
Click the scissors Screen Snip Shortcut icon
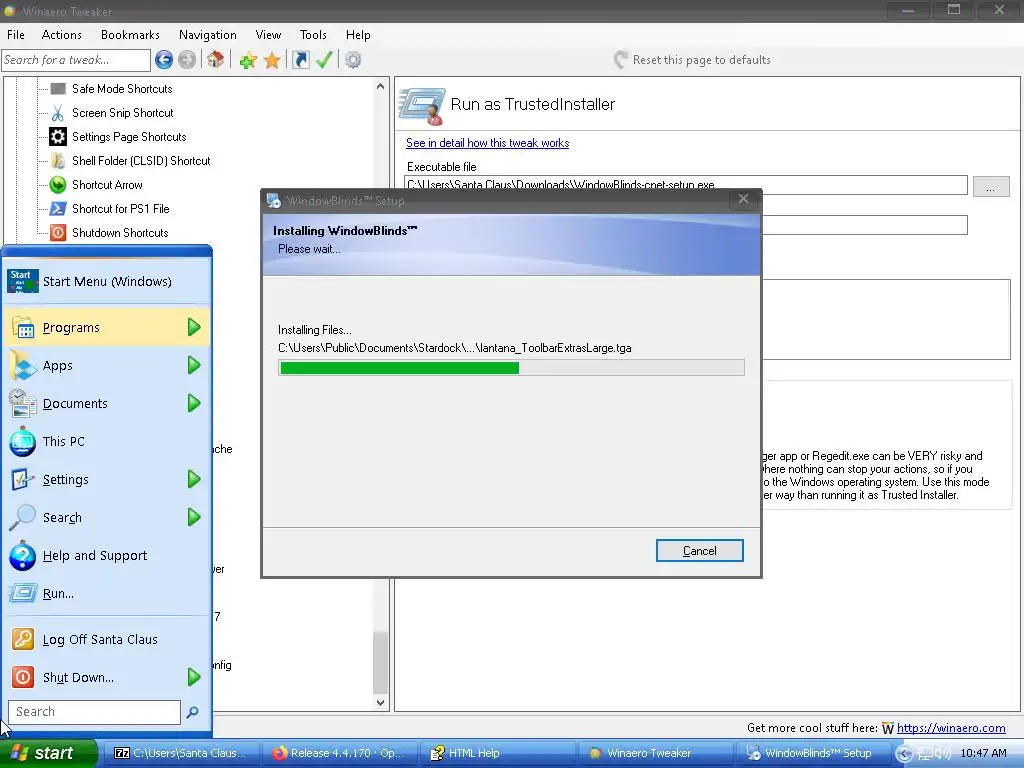pos(58,113)
